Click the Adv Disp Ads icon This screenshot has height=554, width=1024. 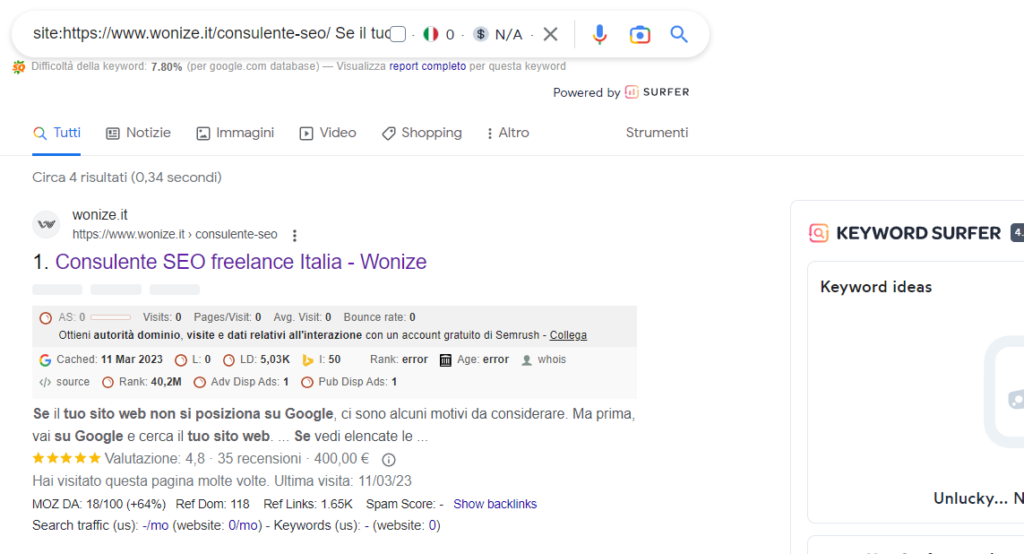pyautogui.click(x=200, y=382)
